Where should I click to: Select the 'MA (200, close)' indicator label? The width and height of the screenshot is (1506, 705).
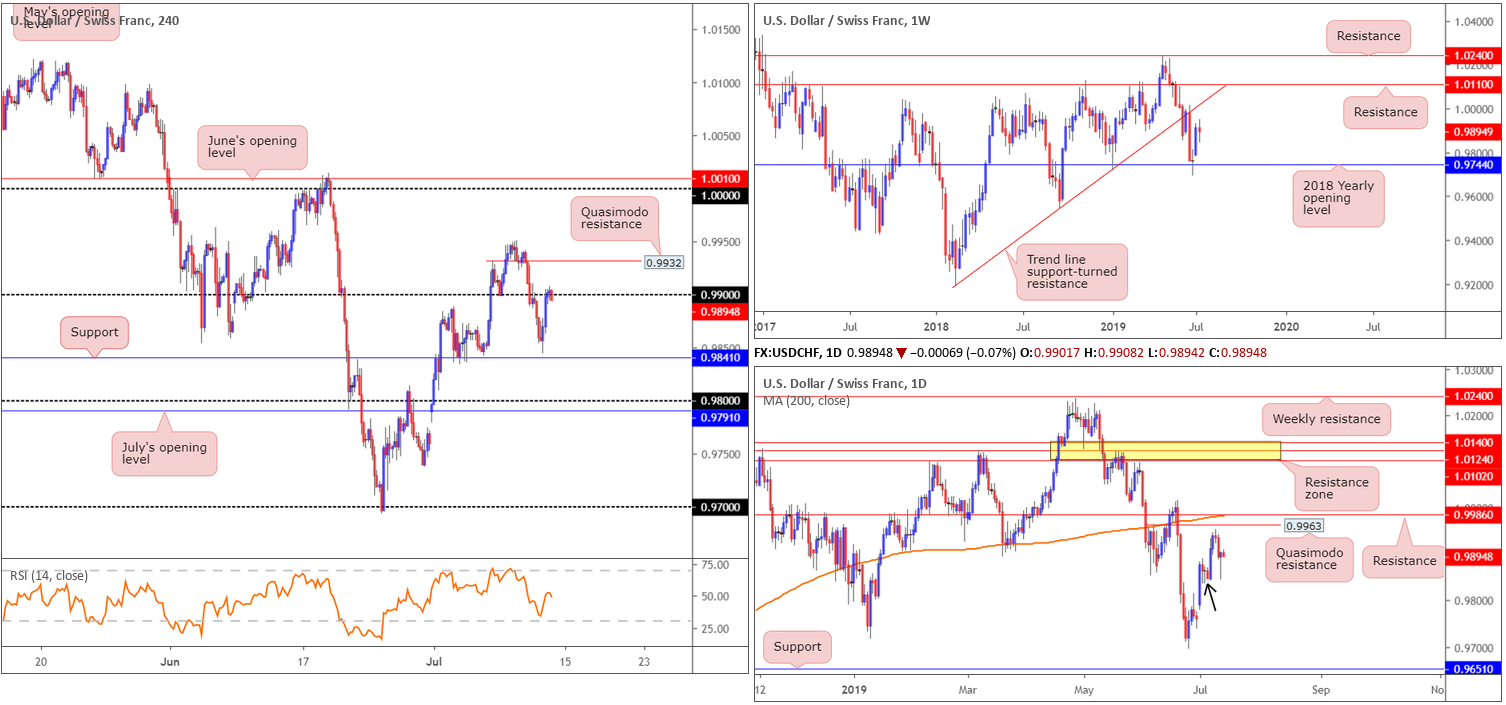[x=806, y=401]
